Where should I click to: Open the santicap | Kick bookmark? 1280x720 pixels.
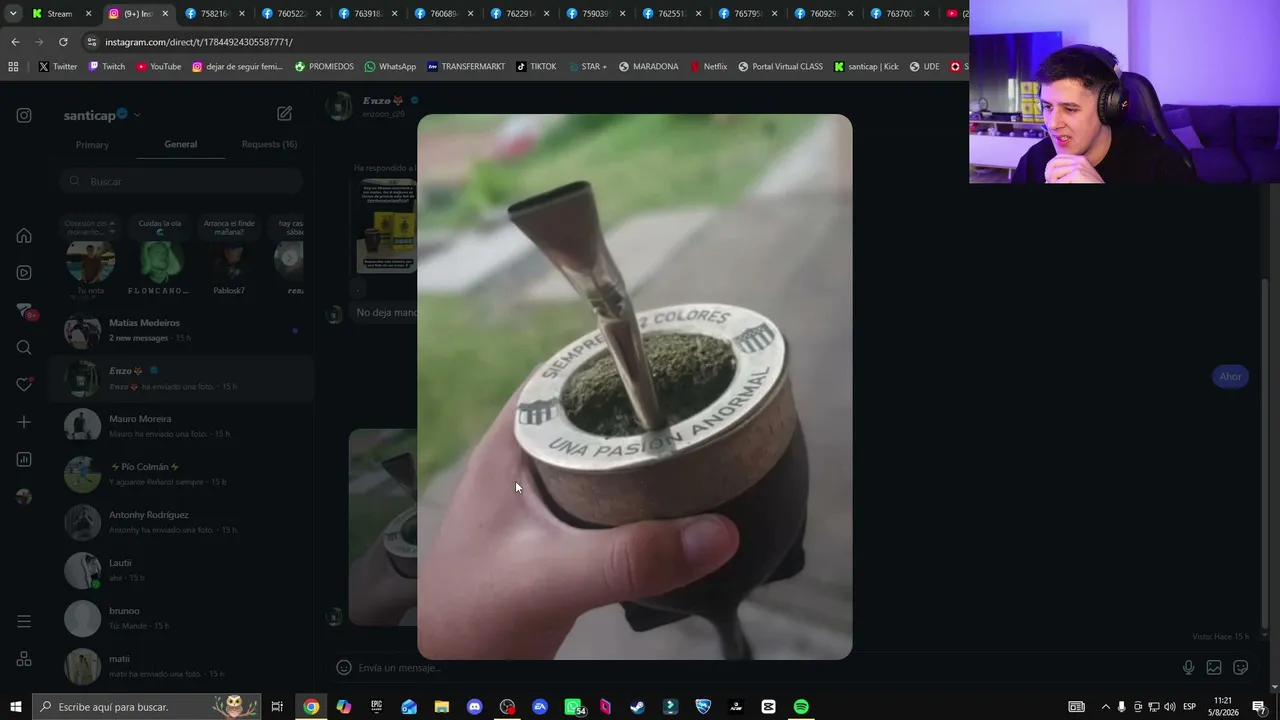tap(867, 67)
